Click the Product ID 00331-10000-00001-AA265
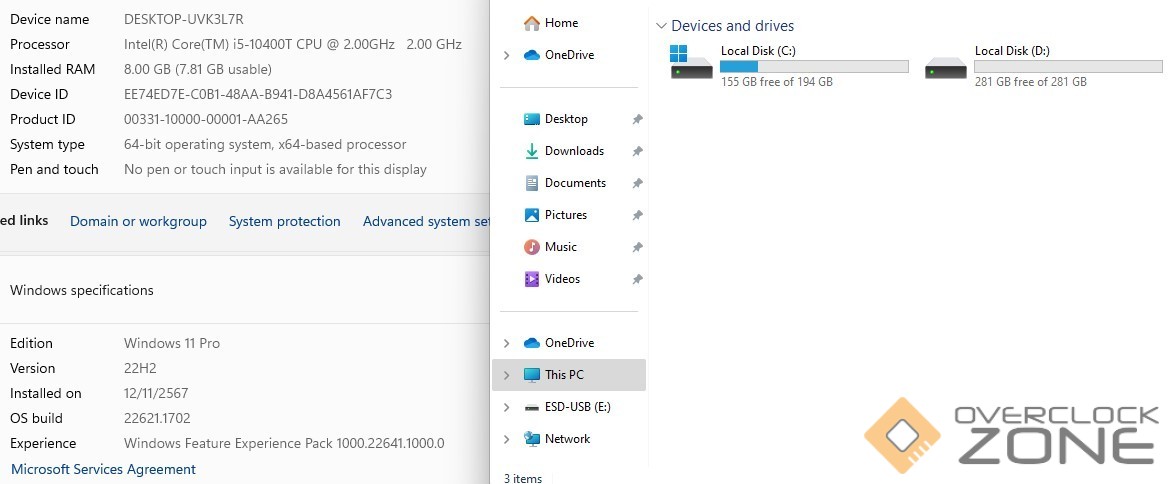The width and height of the screenshot is (1169, 484). pos(206,119)
